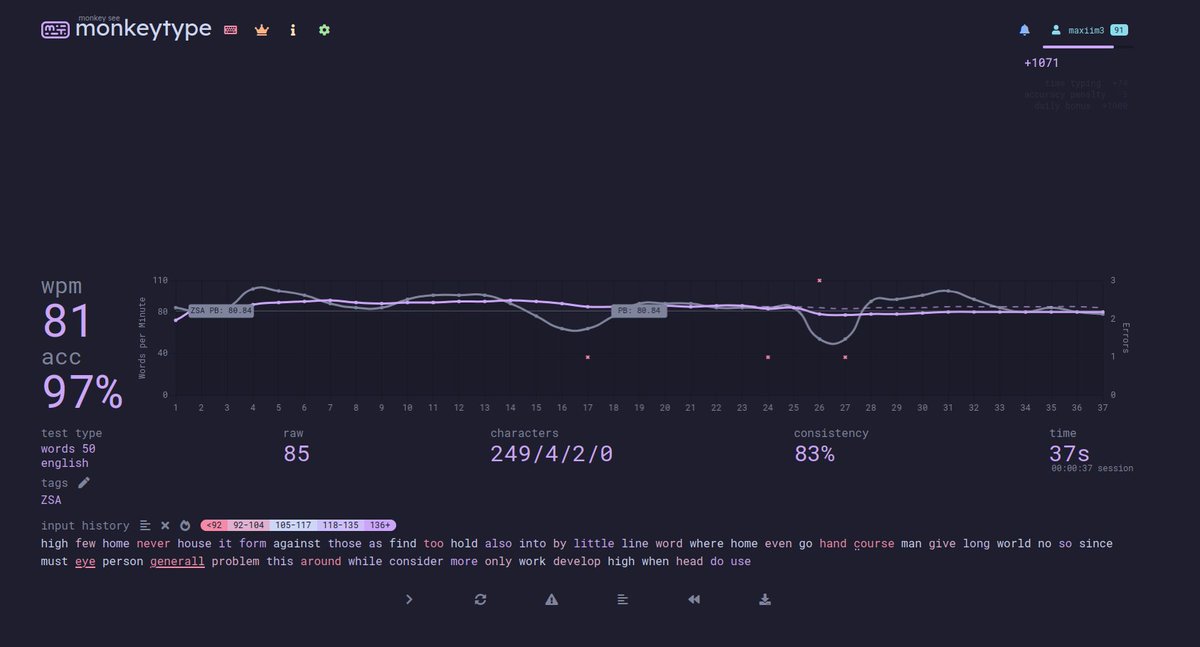Start a typing test via keyboard icon
The width and height of the screenshot is (1200, 647).
coord(231,30)
